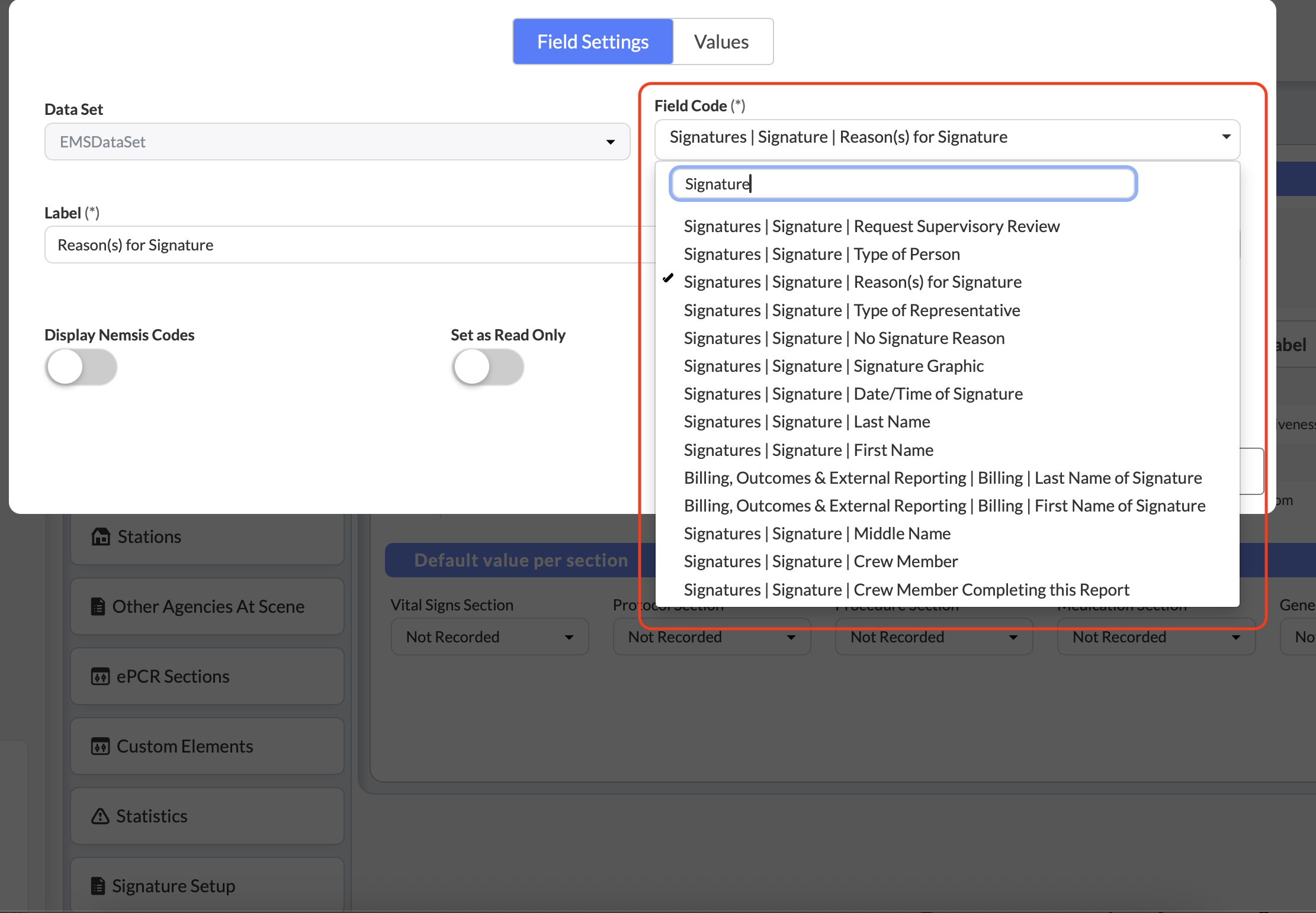This screenshot has height=913, width=1316.
Task: Click the Other Agencies At Scene document icon
Action: point(98,606)
